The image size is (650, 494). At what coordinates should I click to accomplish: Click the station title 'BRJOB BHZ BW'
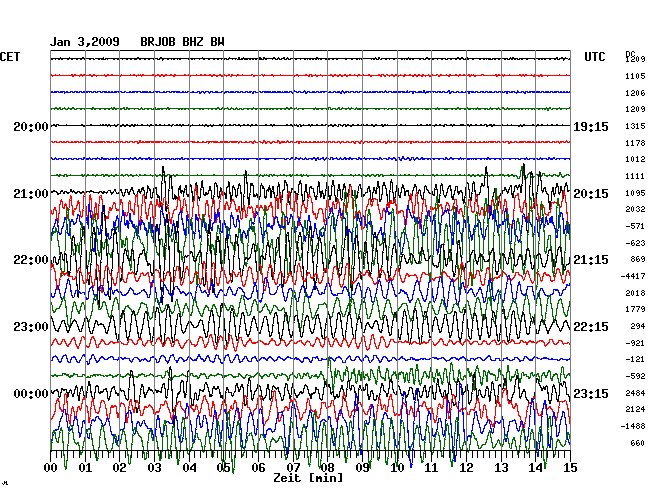click(182, 42)
